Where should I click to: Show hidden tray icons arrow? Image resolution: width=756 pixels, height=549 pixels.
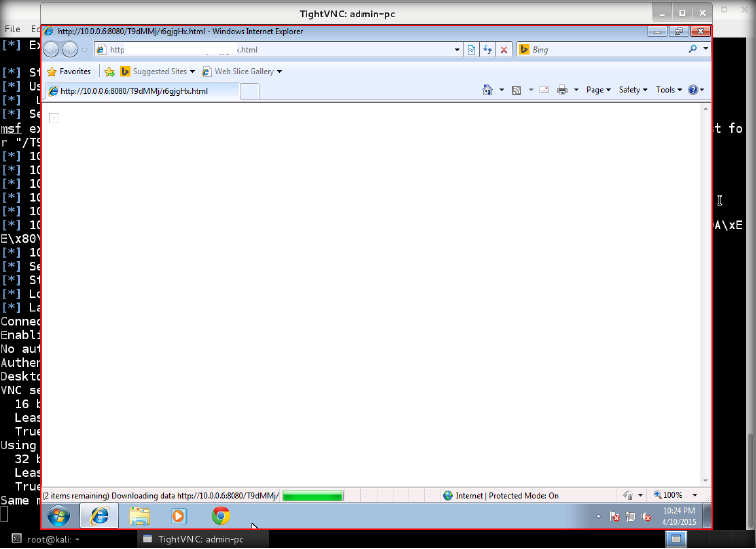[x=598, y=517]
